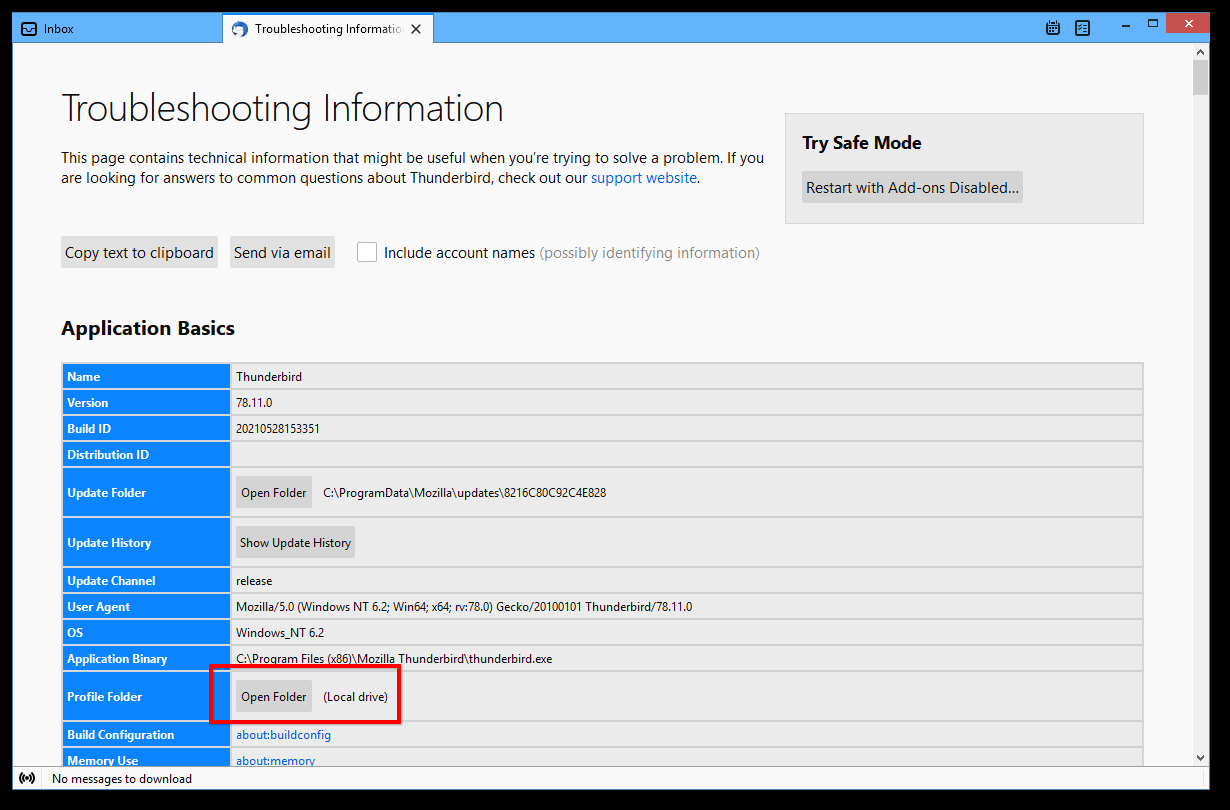Restart with Add-ons Disabled

tap(912, 188)
